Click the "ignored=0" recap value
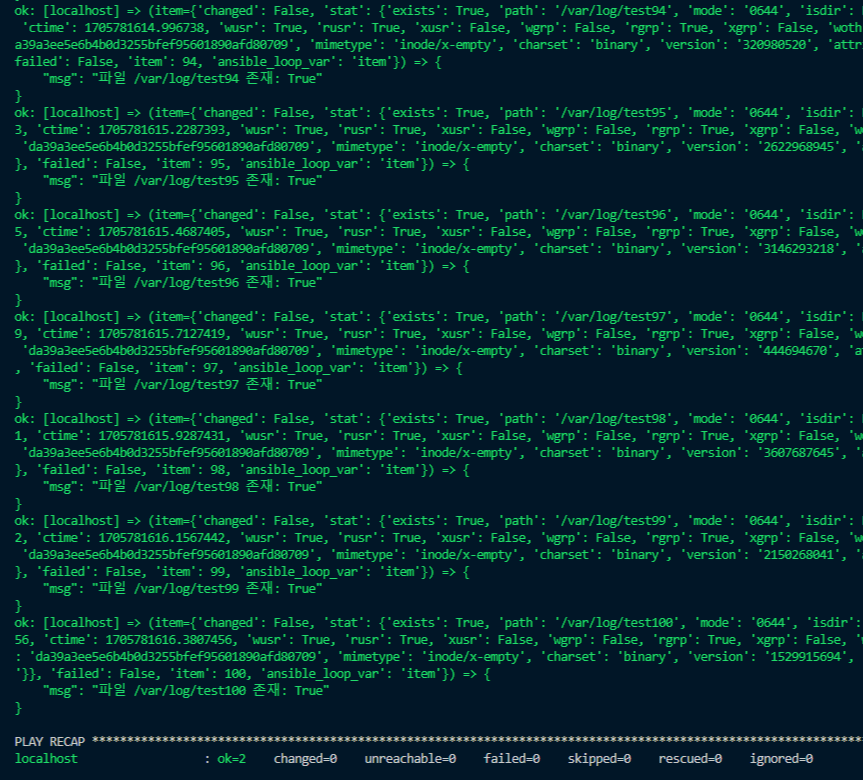The height and width of the screenshot is (780, 863). pyautogui.click(x=781, y=759)
